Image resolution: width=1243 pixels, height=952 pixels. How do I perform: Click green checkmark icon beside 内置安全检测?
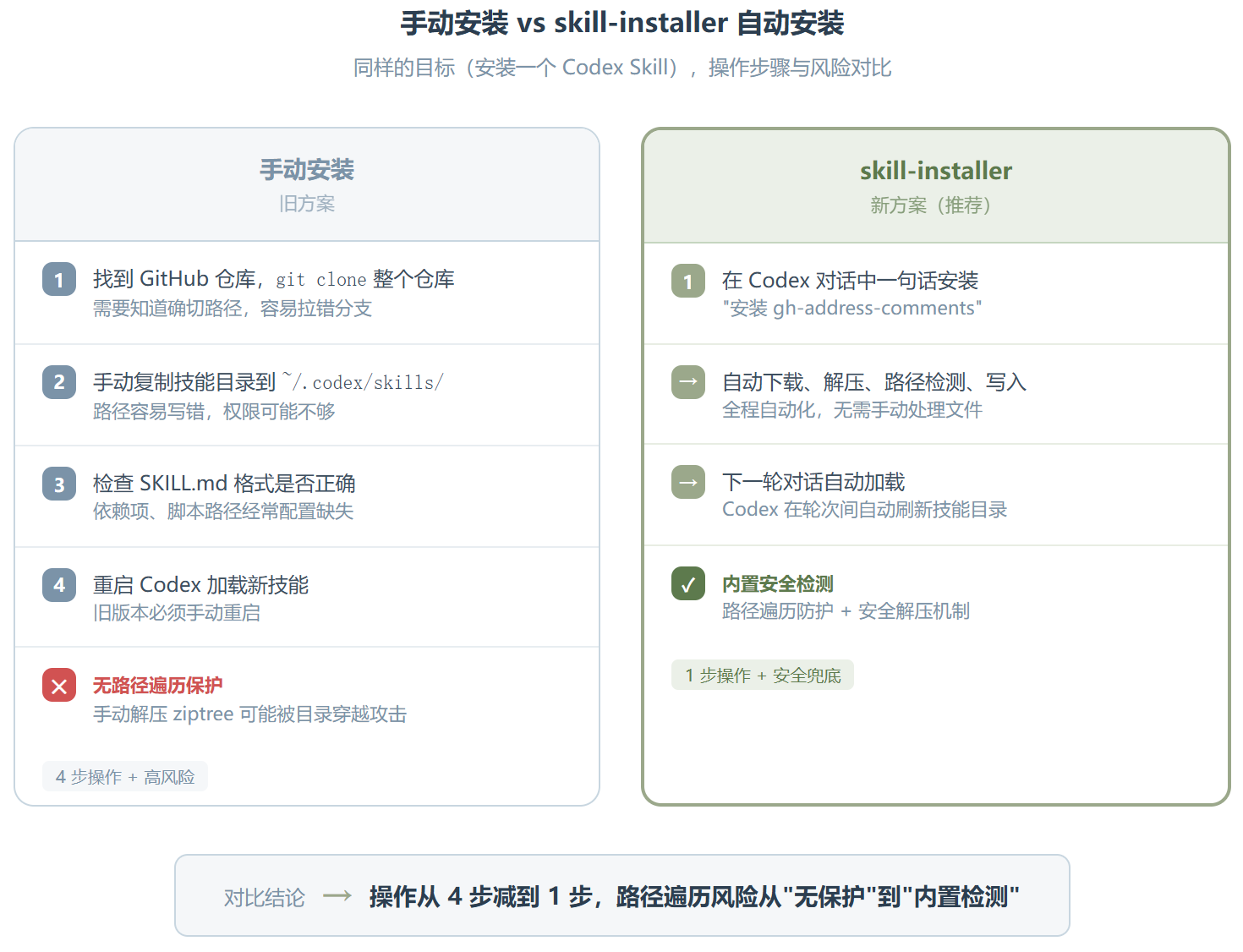click(688, 584)
